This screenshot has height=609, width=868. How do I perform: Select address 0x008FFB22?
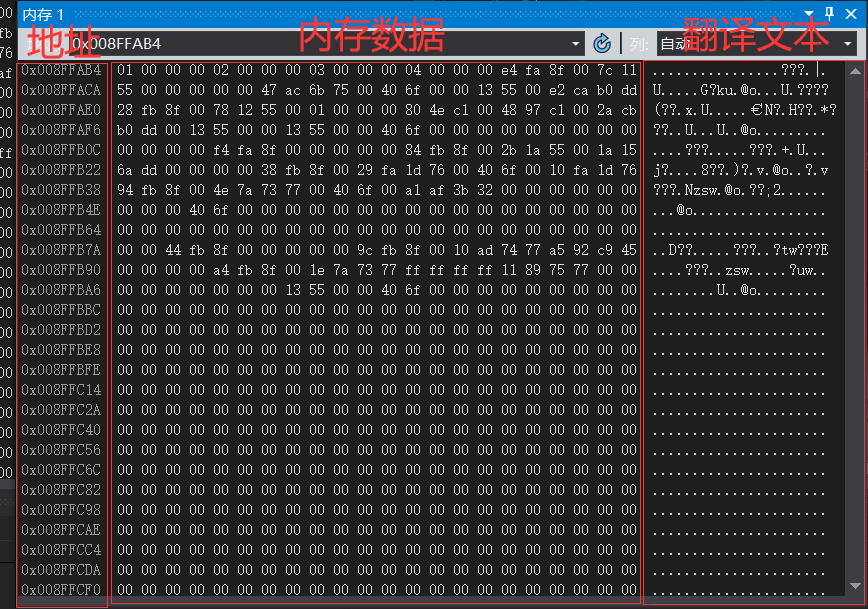[61, 170]
